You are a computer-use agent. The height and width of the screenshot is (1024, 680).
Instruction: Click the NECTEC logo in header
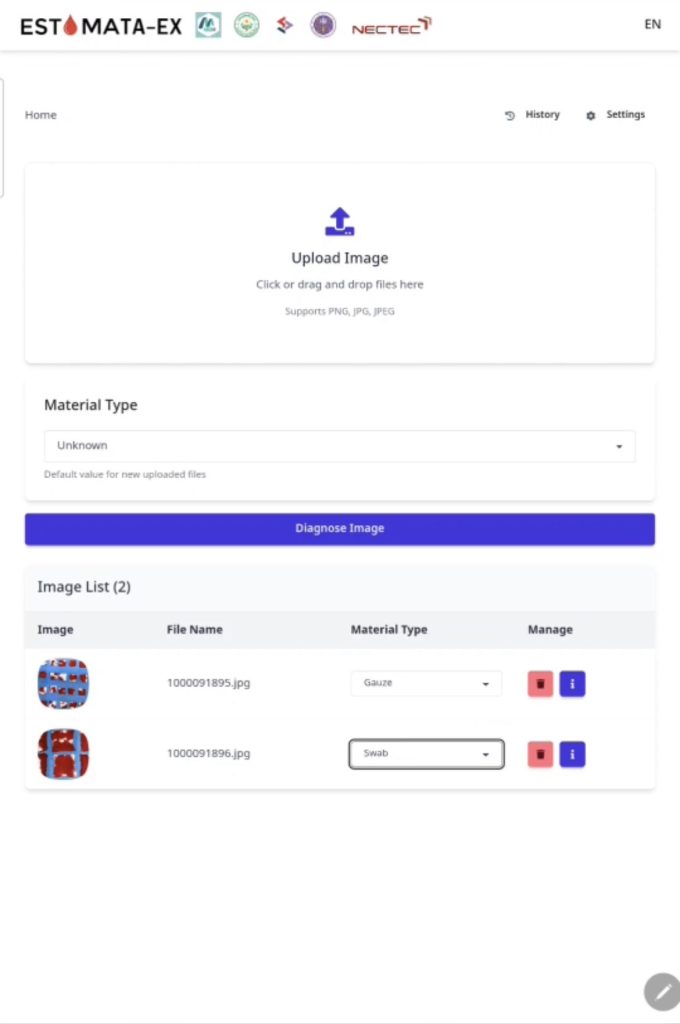[391, 27]
